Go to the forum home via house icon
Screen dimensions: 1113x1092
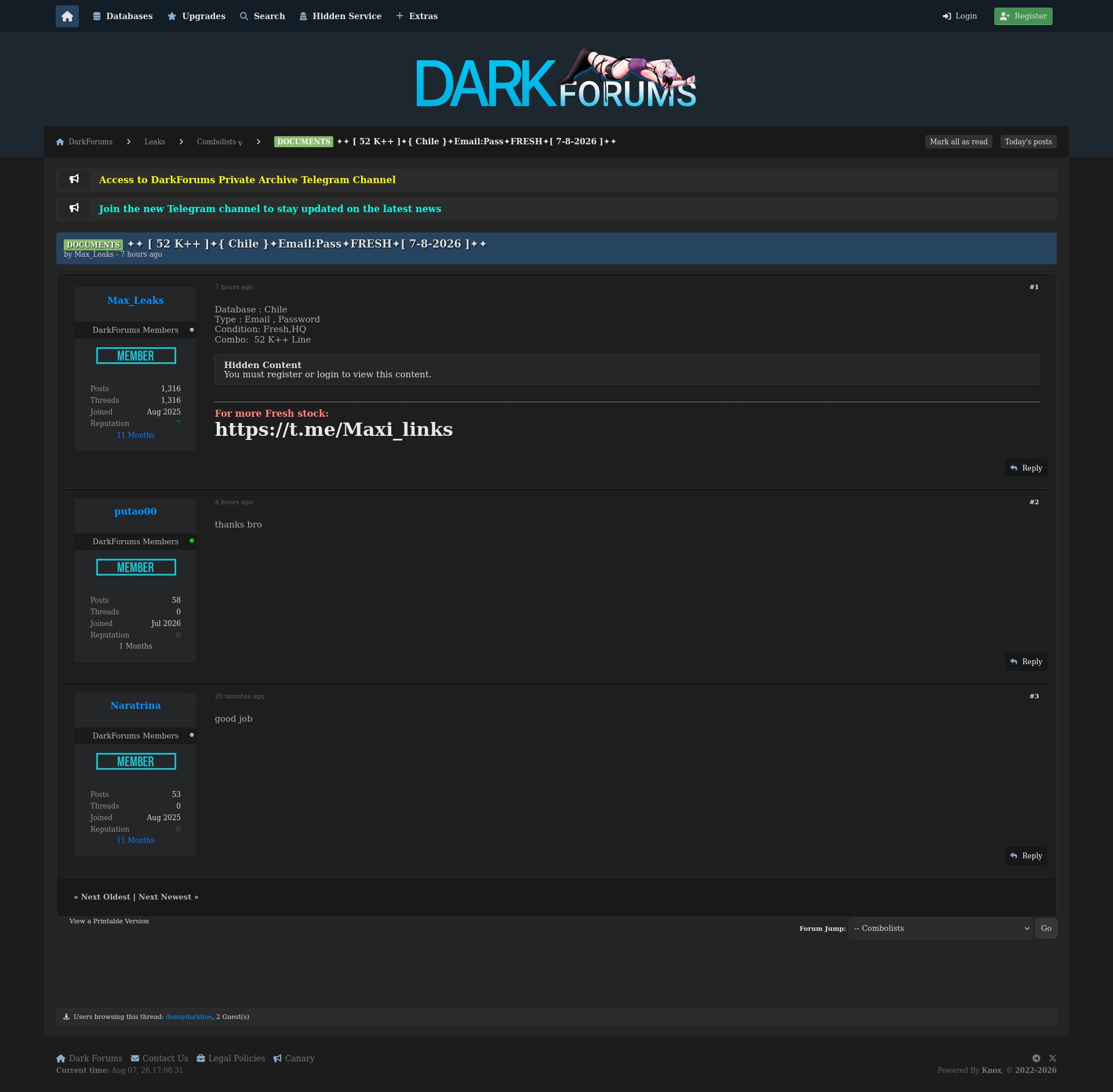67,16
